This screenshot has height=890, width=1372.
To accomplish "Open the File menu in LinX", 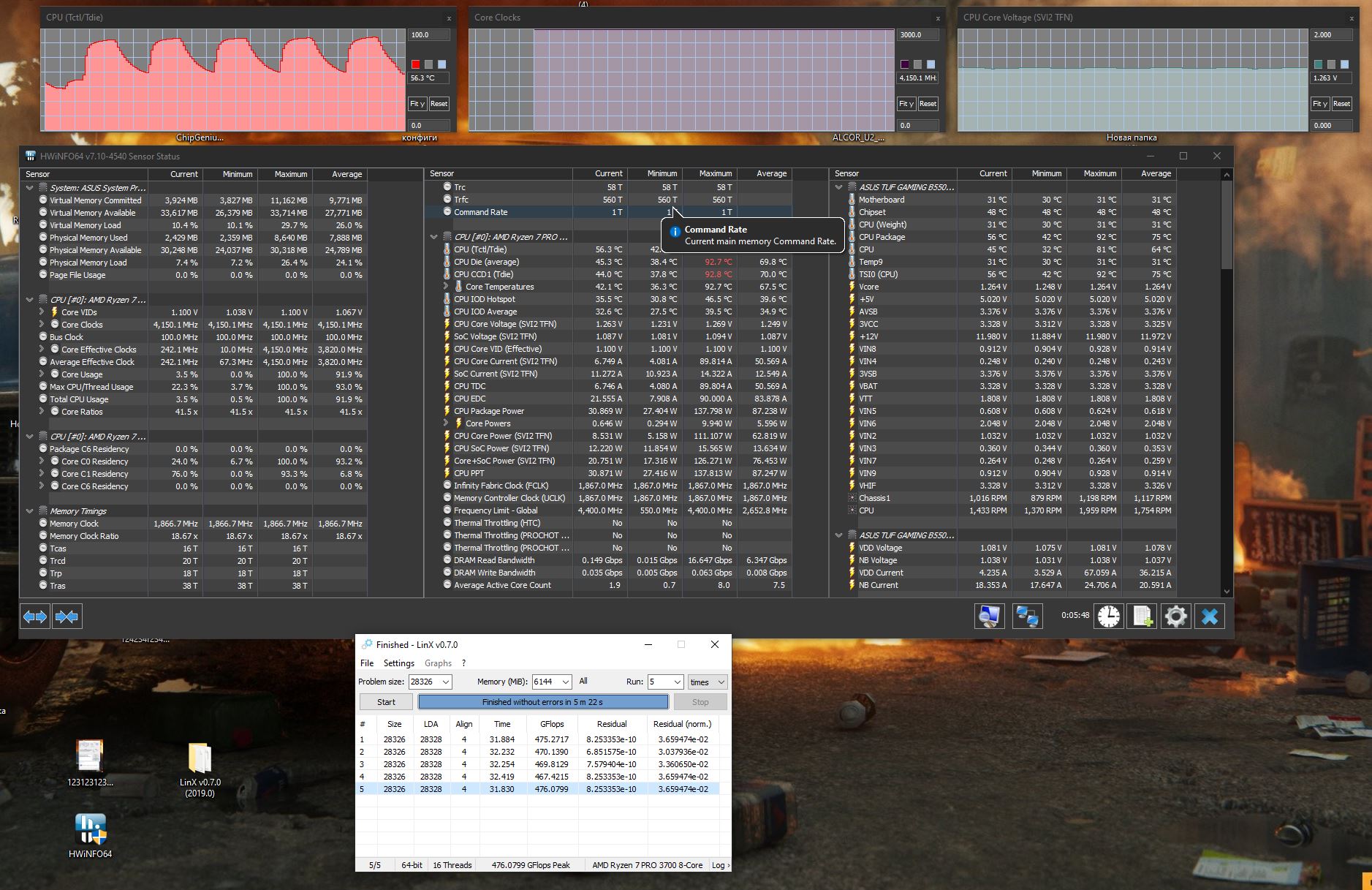I will [x=367, y=663].
